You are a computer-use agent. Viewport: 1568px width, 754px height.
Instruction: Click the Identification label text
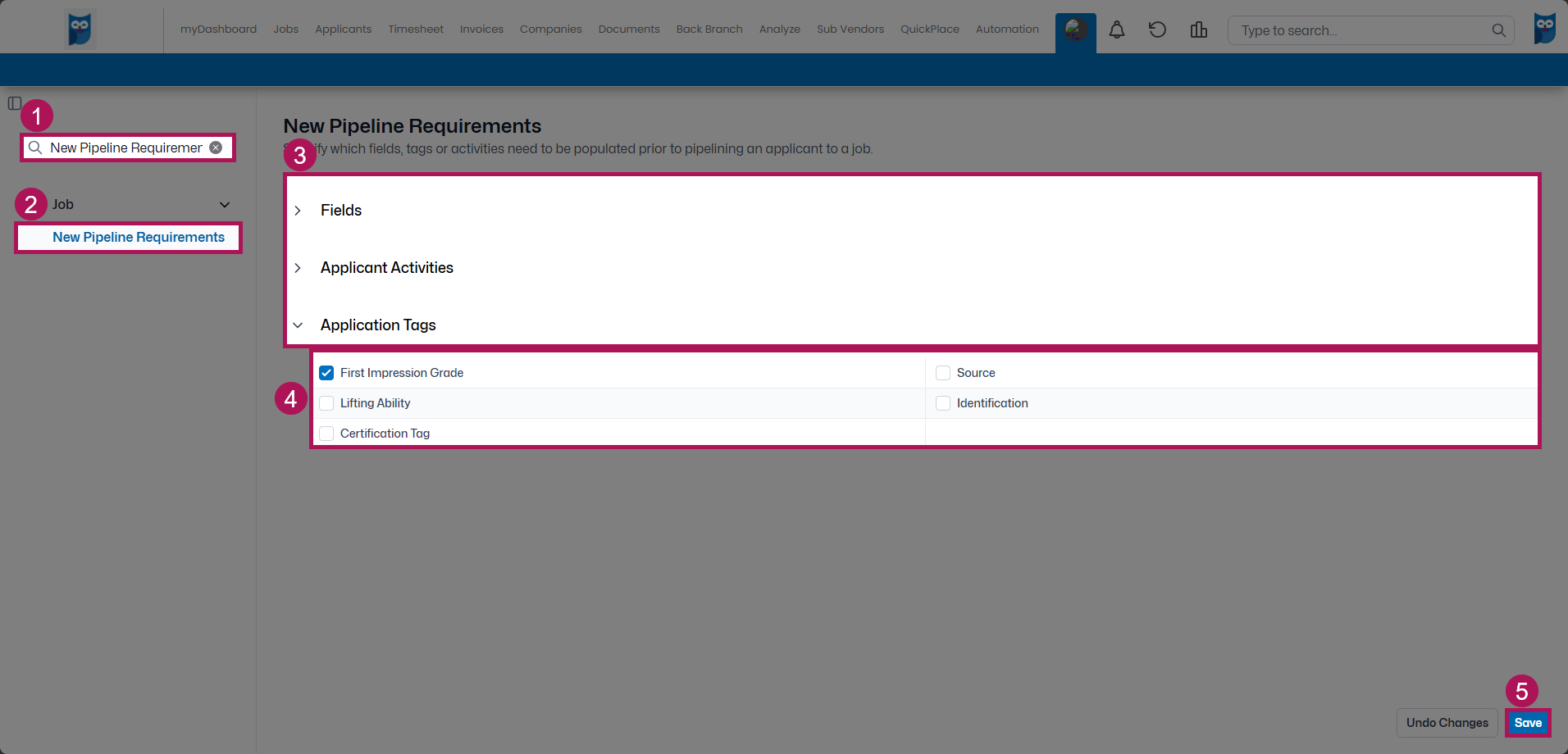pyautogui.click(x=992, y=403)
